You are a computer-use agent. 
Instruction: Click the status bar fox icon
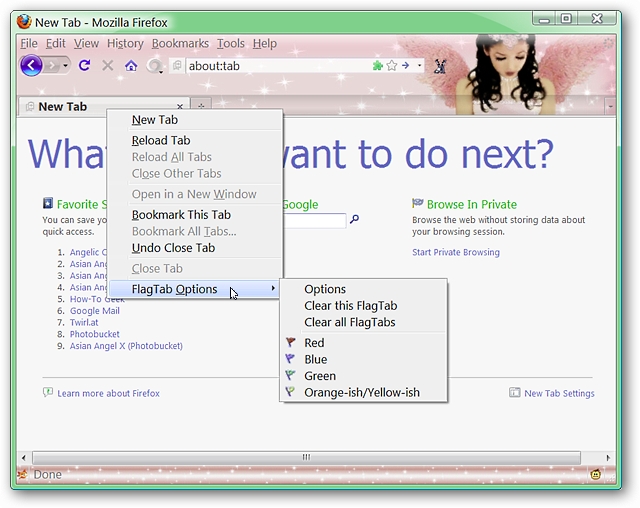(x=22, y=475)
